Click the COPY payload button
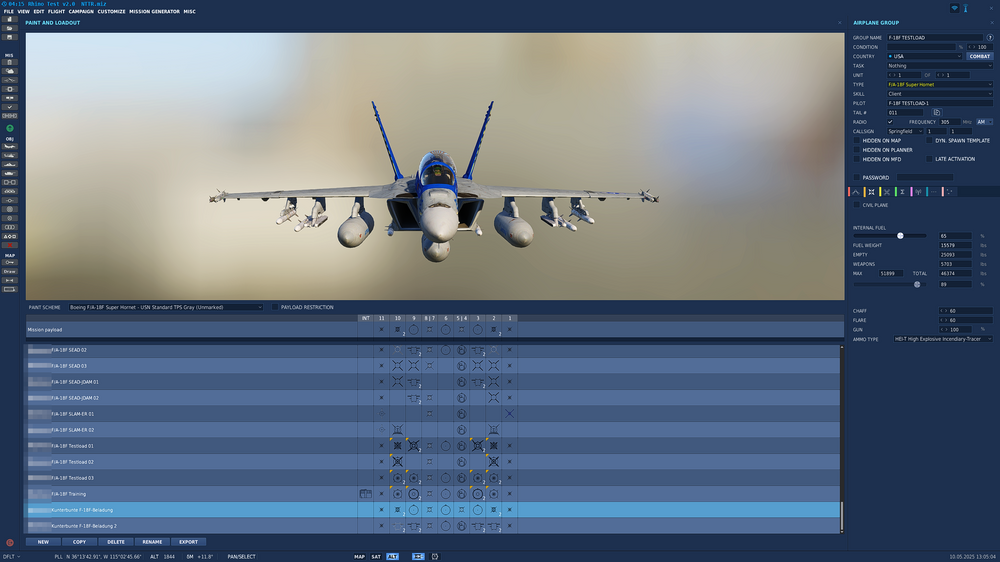The image size is (1000, 562). pyautogui.click(x=79, y=542)
